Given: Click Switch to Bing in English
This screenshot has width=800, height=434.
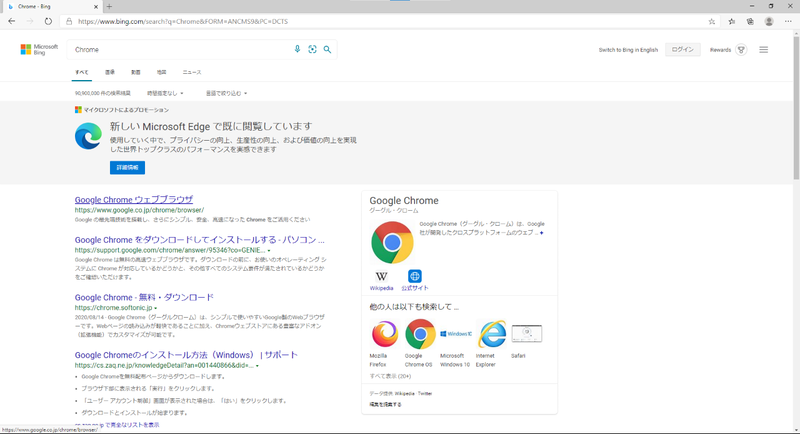Looking at the screenshot, I should pos(628,50).
